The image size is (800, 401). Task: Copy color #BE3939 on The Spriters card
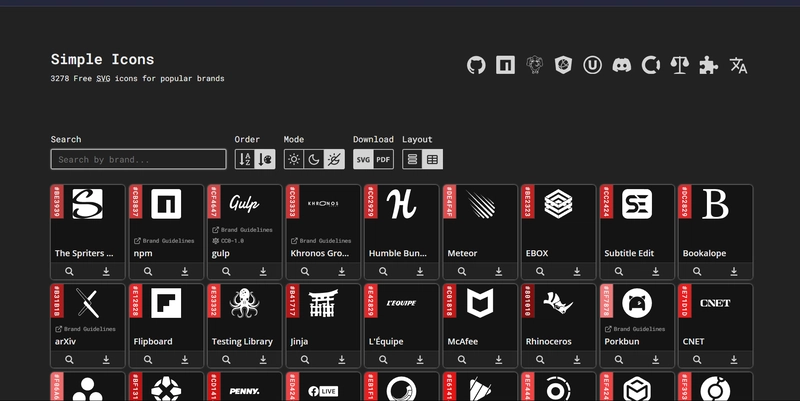coord(57,202)
